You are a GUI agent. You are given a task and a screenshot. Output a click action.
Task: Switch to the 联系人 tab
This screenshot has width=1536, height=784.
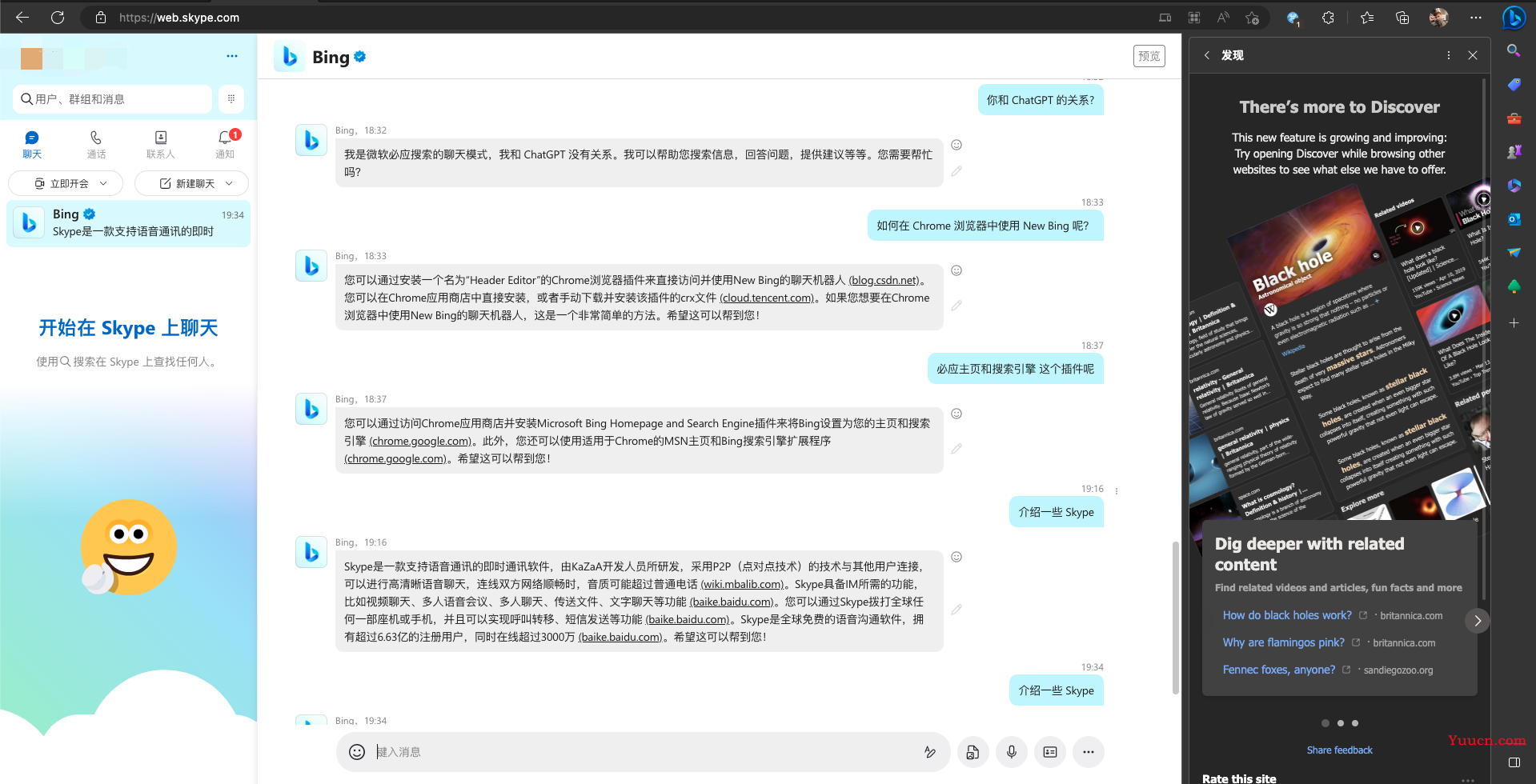[x=160, y=145]
